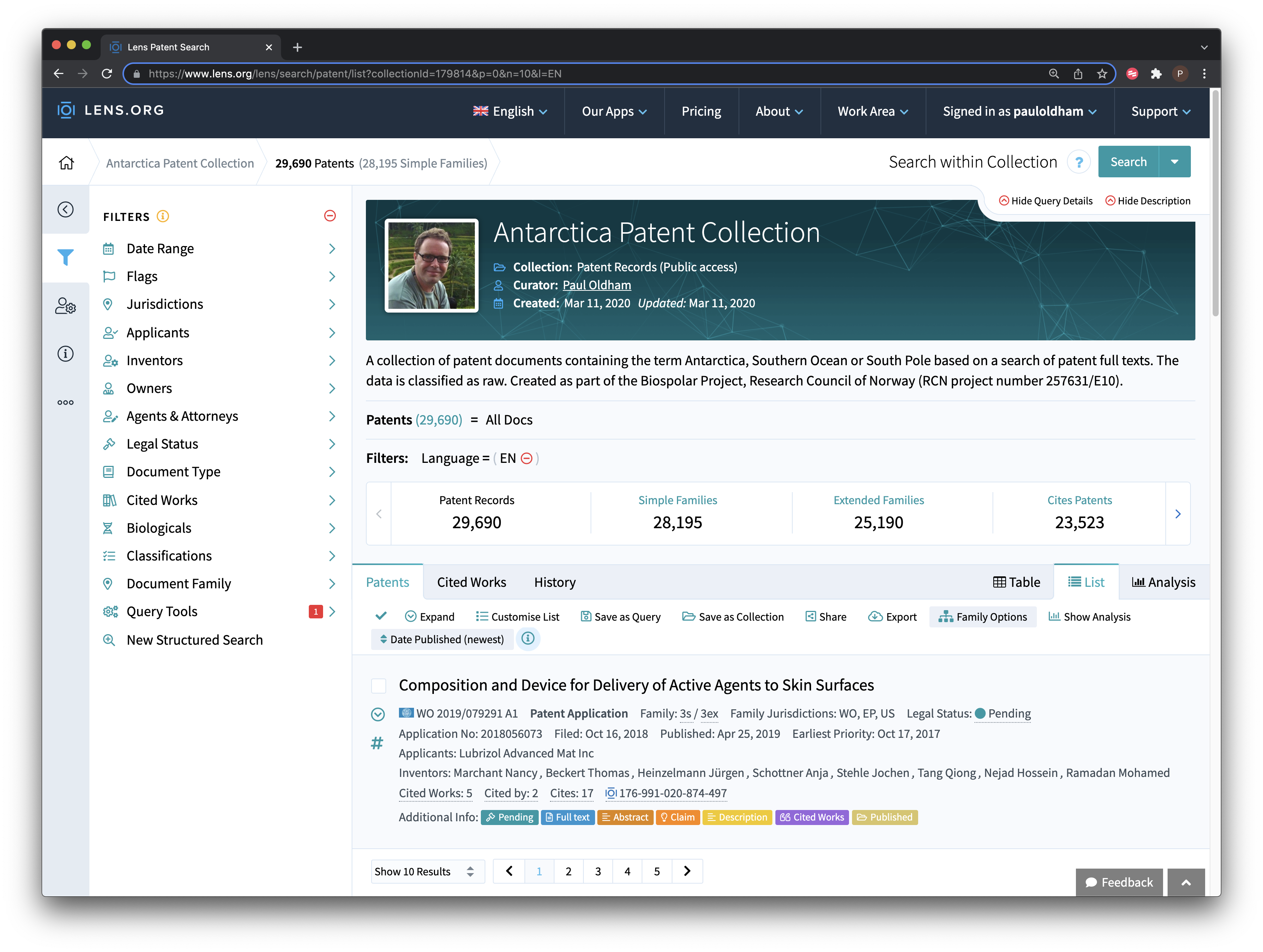Go to results page 3
Screen dimensions: 1263x952
tap(598, 872)
